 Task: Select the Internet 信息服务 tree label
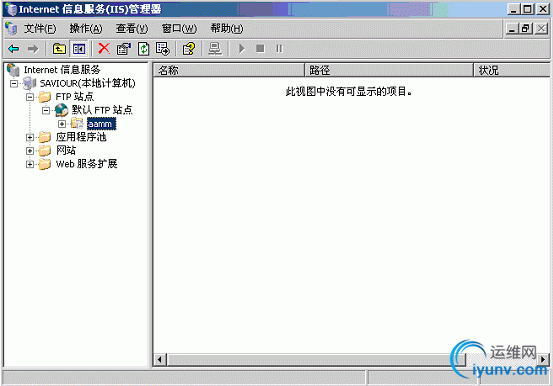pyautogui.click(x=62, y=70)
